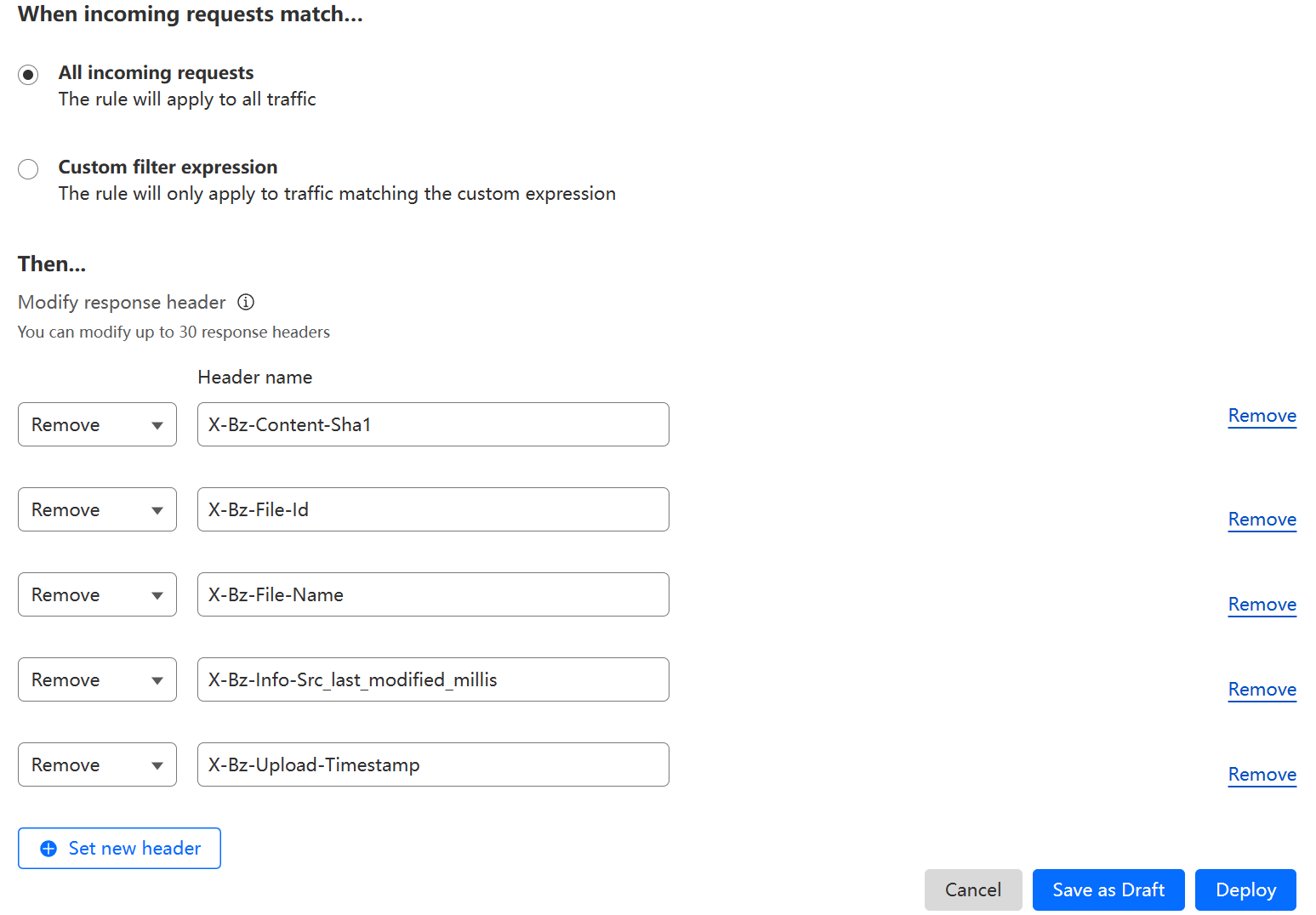
Task: Click Remove link for X-Bz-Content-Sha1 row
Action: pyautogui.click(x=1262, y=416)
